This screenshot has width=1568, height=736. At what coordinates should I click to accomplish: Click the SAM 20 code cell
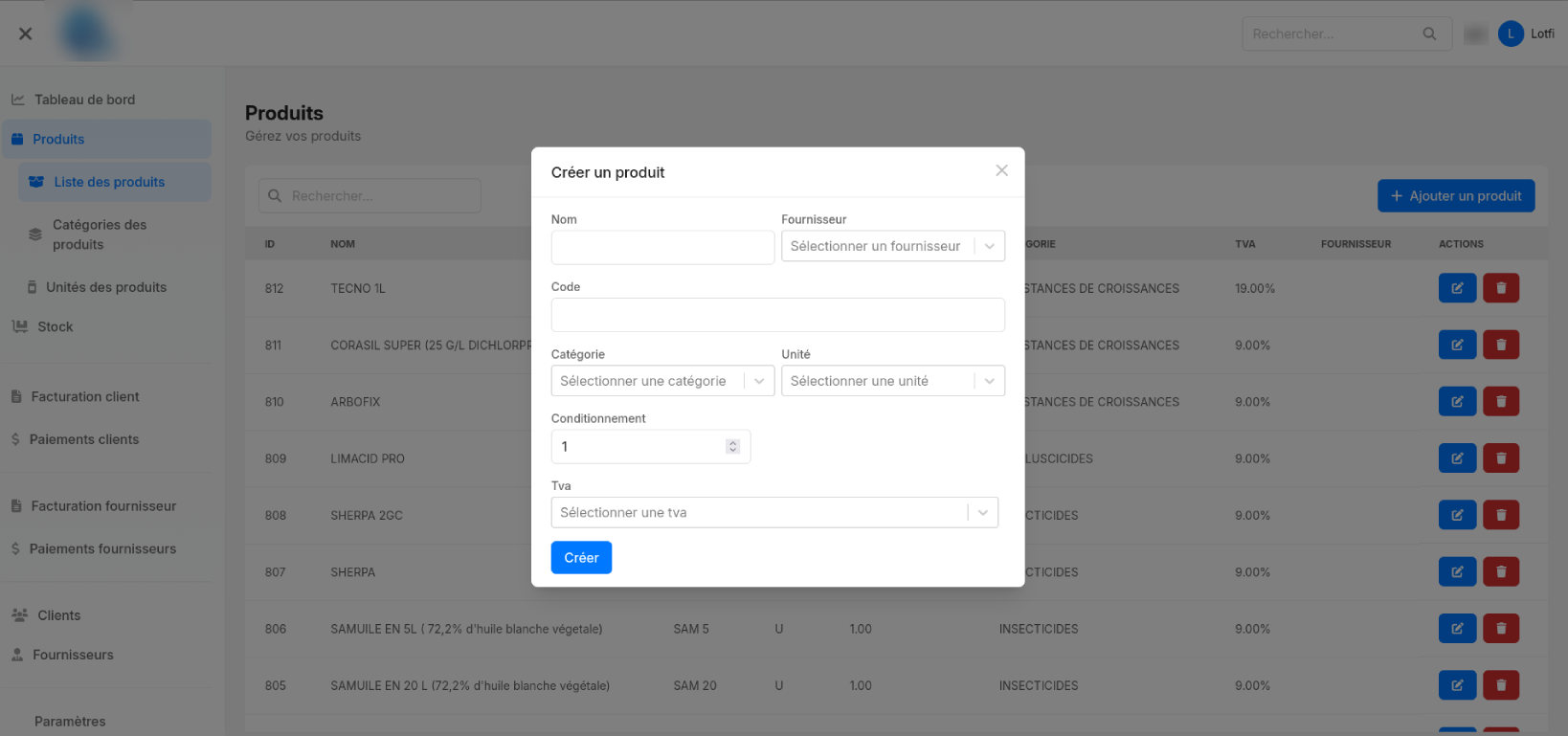(695, 685)
